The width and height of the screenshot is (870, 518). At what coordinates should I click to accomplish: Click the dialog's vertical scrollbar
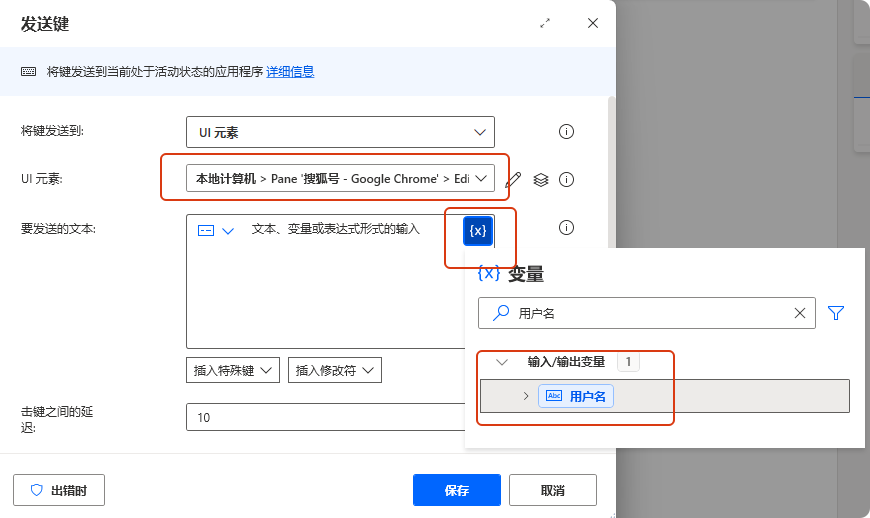[x=612, y=172]
